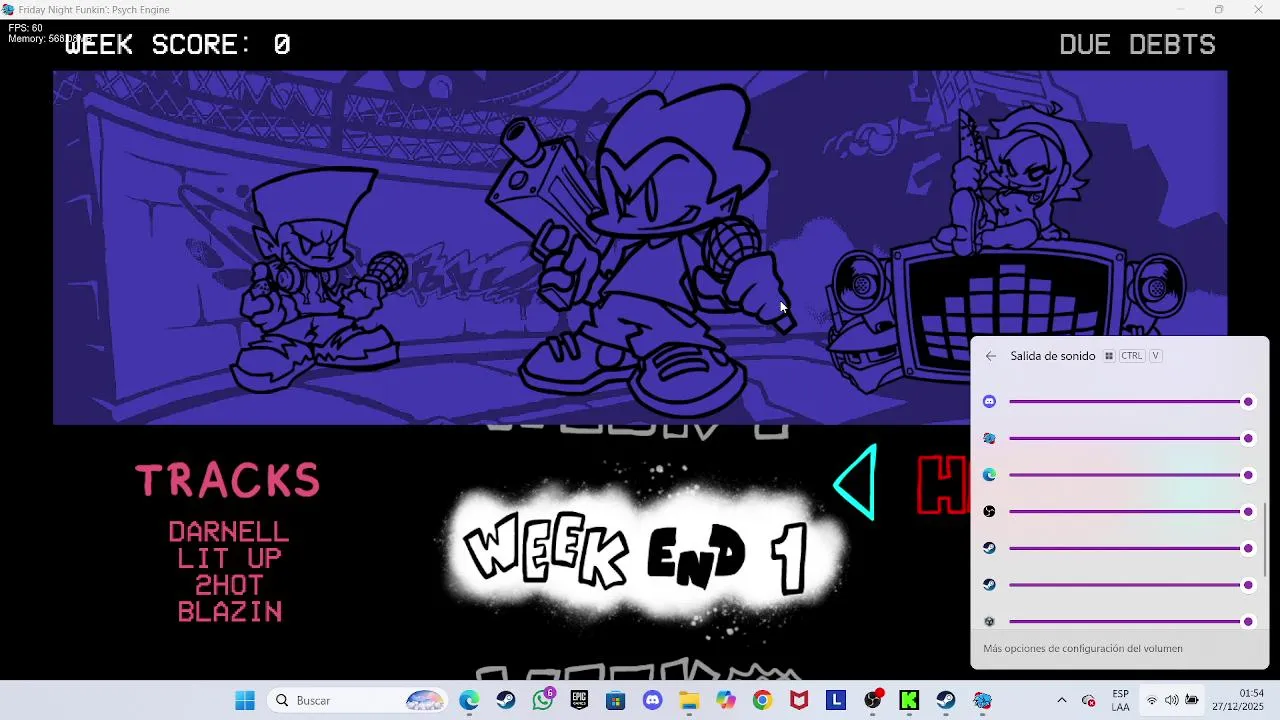Click the red difficulty label beside arrow

(943, 485)
